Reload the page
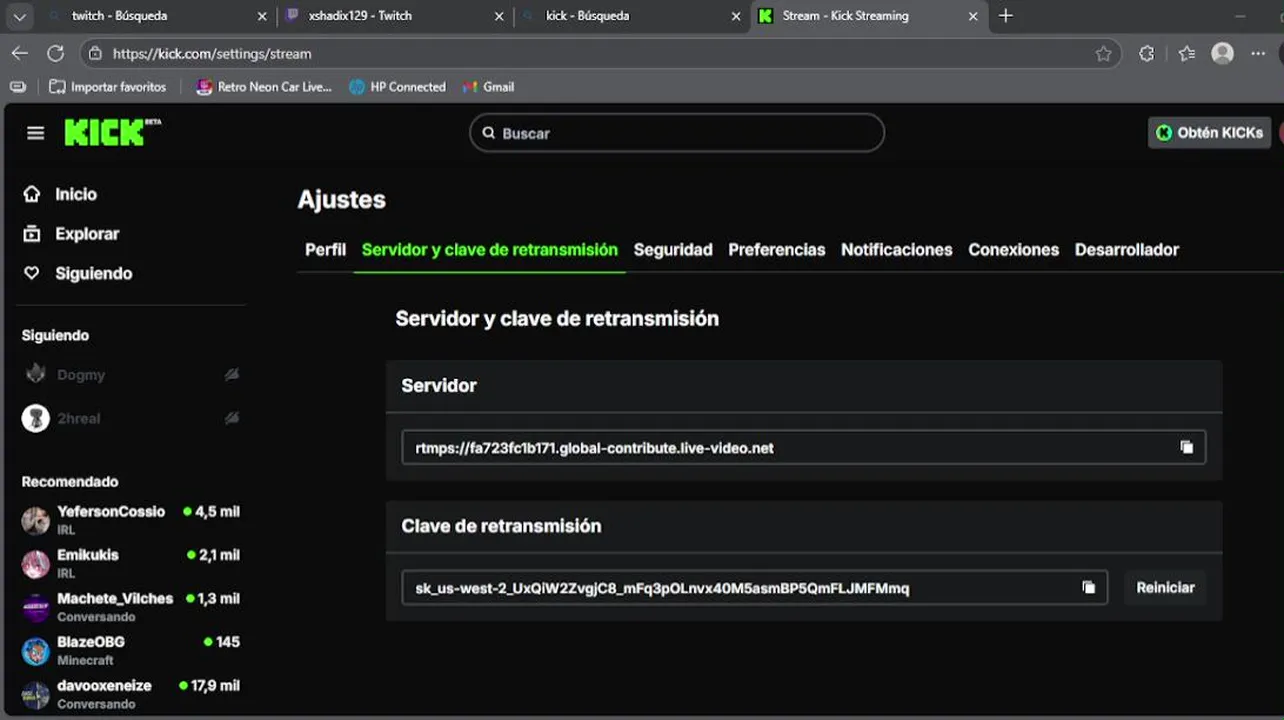The width and height of the screenshot is (1284, 720). 56,53
